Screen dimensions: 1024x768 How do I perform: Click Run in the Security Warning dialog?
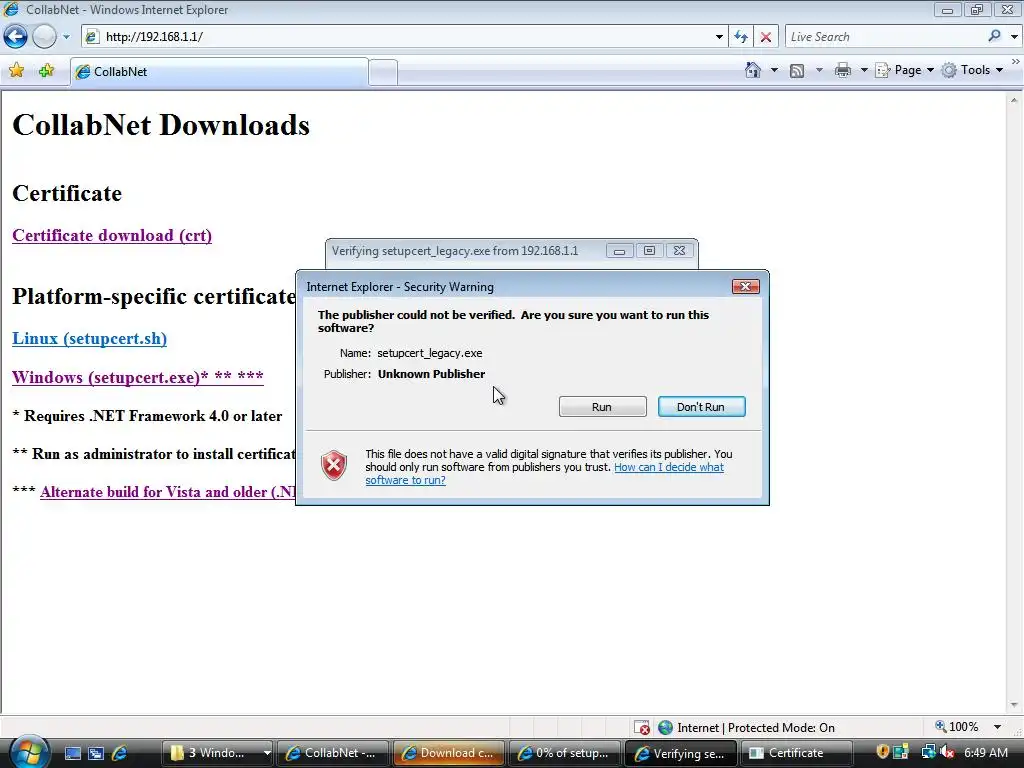coord(602,407)
